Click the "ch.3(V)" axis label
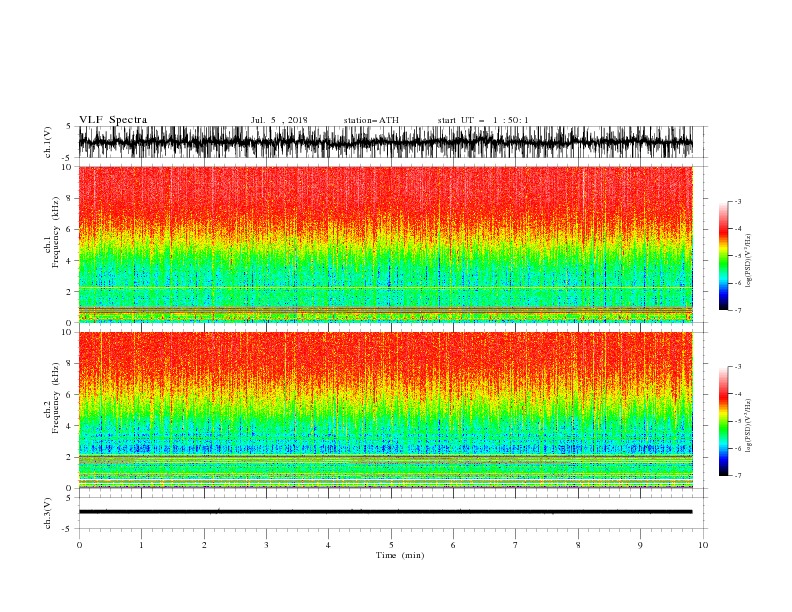Image resolution: width=792 pixels, height=612 pixels. point(48,514)
